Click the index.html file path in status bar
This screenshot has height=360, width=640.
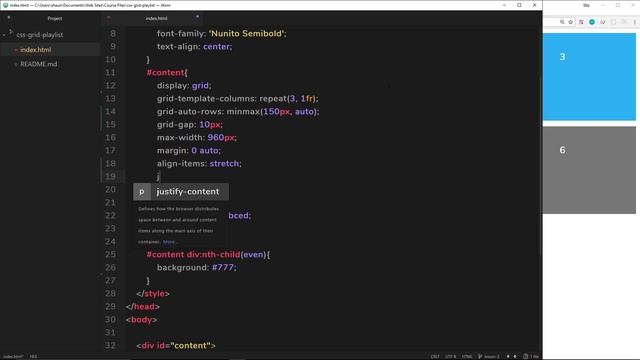[13, 357]
